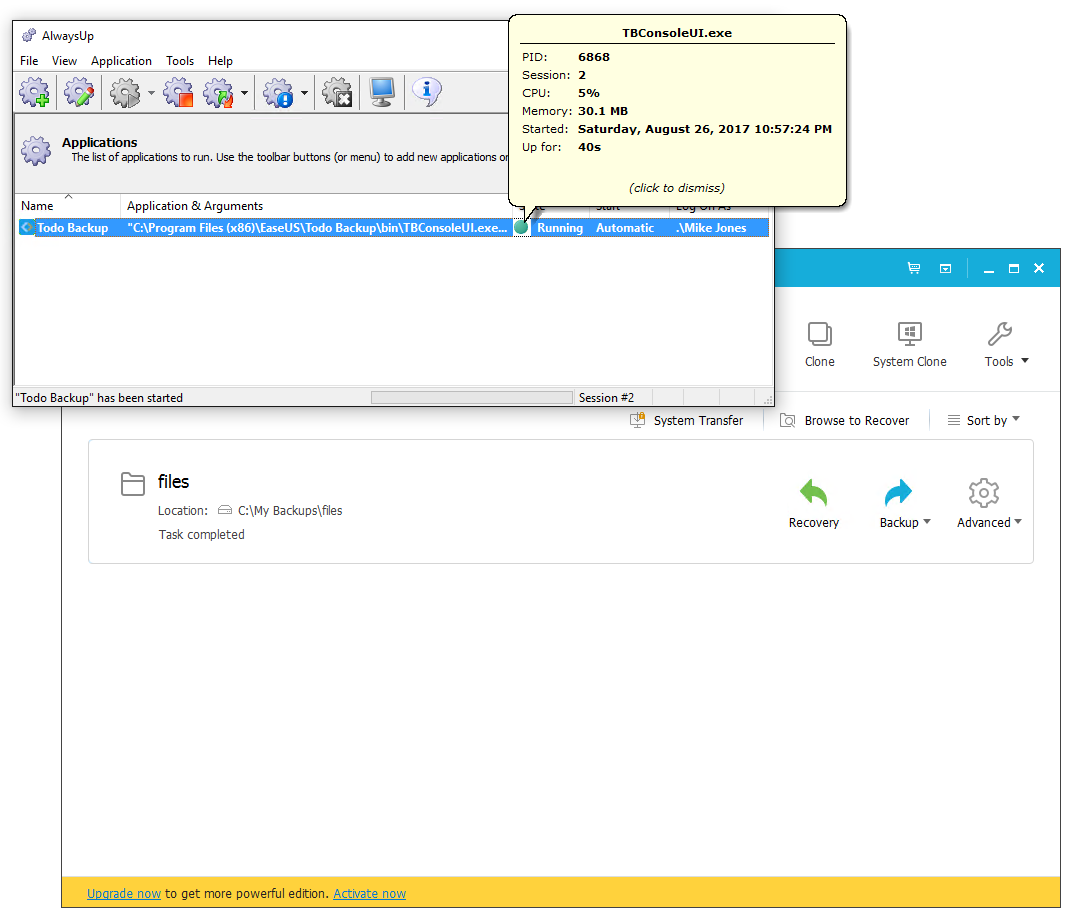Screen dimensions: 1072x915
Task: Click the computer monitor toolbar icon in AlwaysUp
Action: click(x=381, y=92)
